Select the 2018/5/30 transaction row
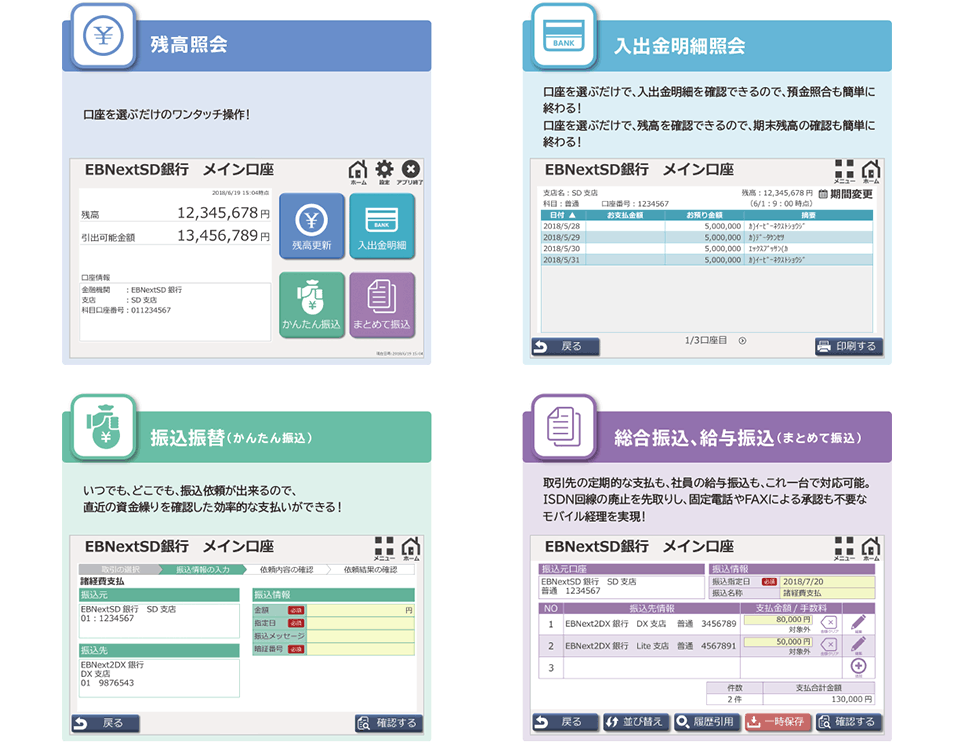Image resolution: width=960 pixels, height=745 pixels. [x=707, y=249]
